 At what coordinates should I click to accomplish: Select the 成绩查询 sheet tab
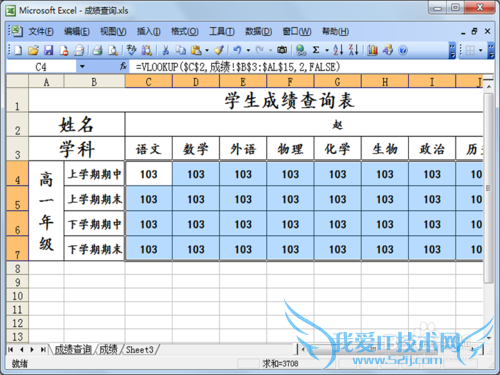pos(72,349)
